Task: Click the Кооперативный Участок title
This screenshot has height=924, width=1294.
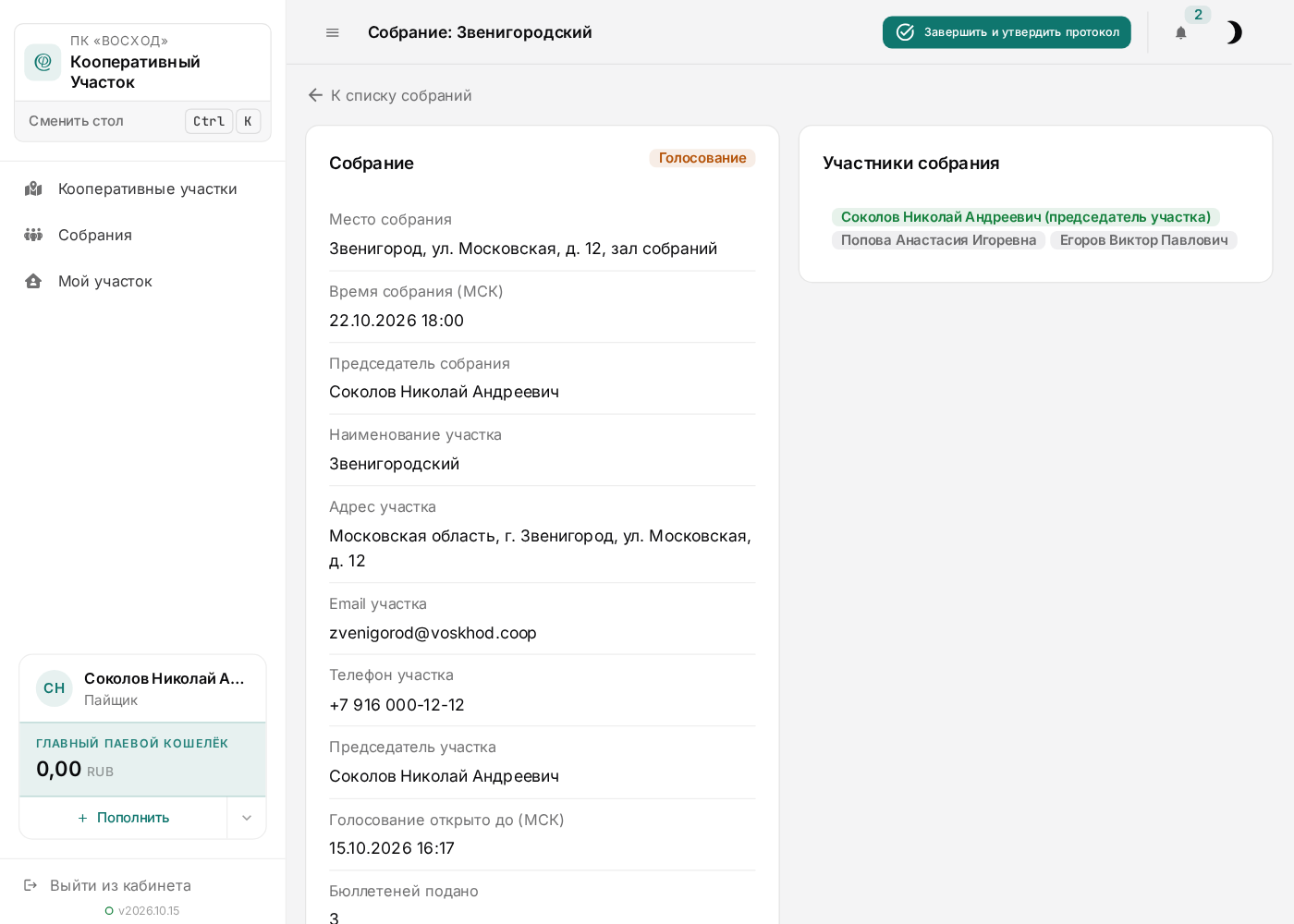Action: click(135, 72)
